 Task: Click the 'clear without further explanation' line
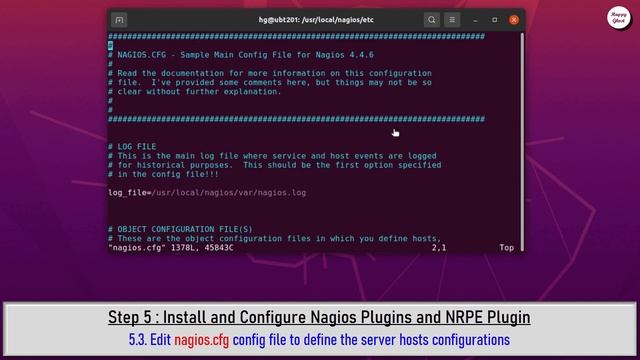click(x=195, y=91)
